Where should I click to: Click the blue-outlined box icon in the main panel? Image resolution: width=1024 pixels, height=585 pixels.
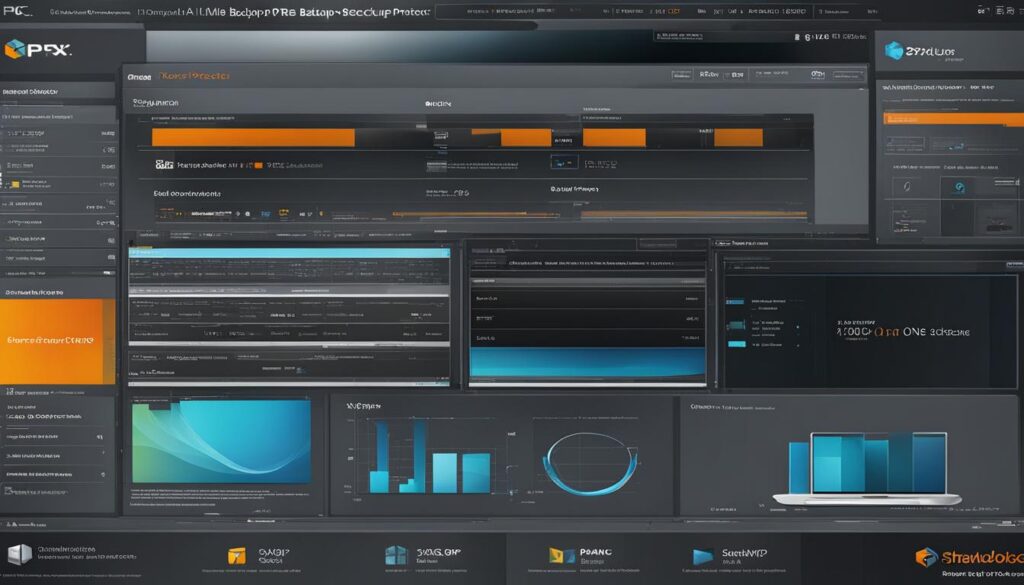[564, 162]
